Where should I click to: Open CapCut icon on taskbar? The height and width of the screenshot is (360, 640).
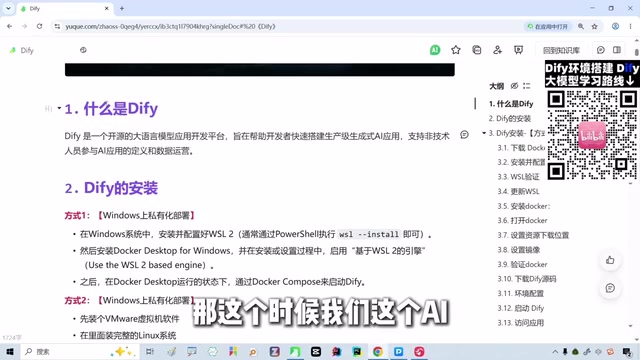point(316,351)
